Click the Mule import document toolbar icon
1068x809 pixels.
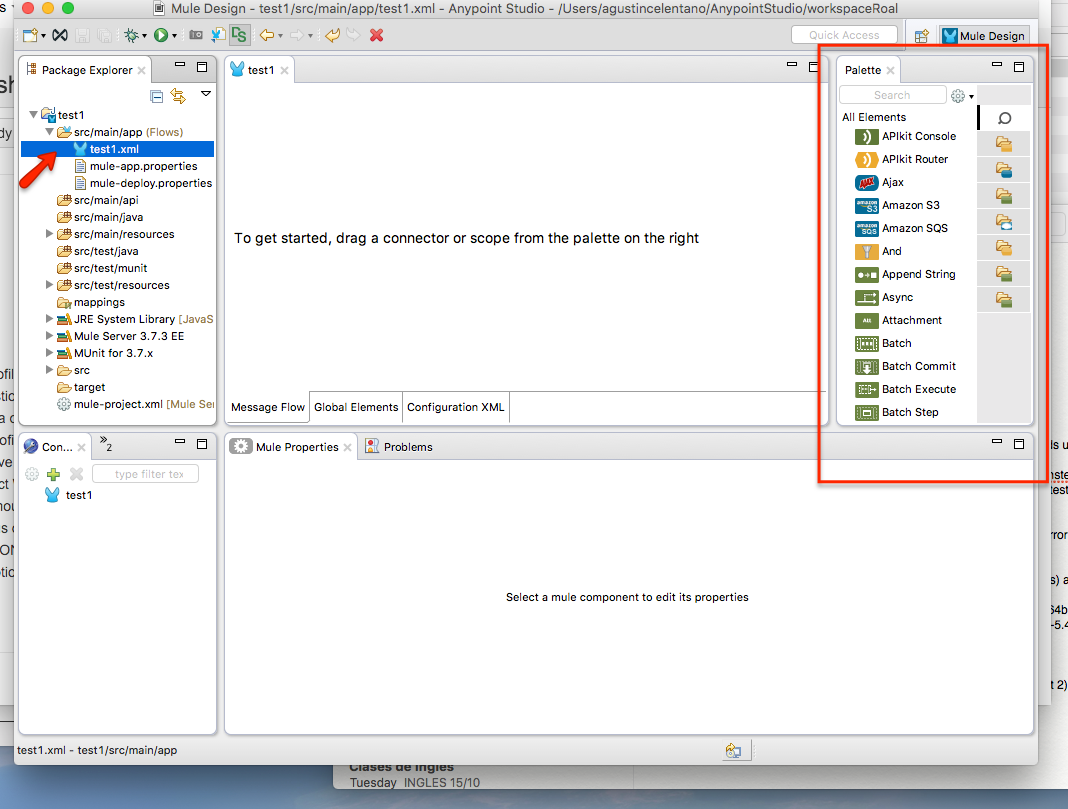[218, 35]
